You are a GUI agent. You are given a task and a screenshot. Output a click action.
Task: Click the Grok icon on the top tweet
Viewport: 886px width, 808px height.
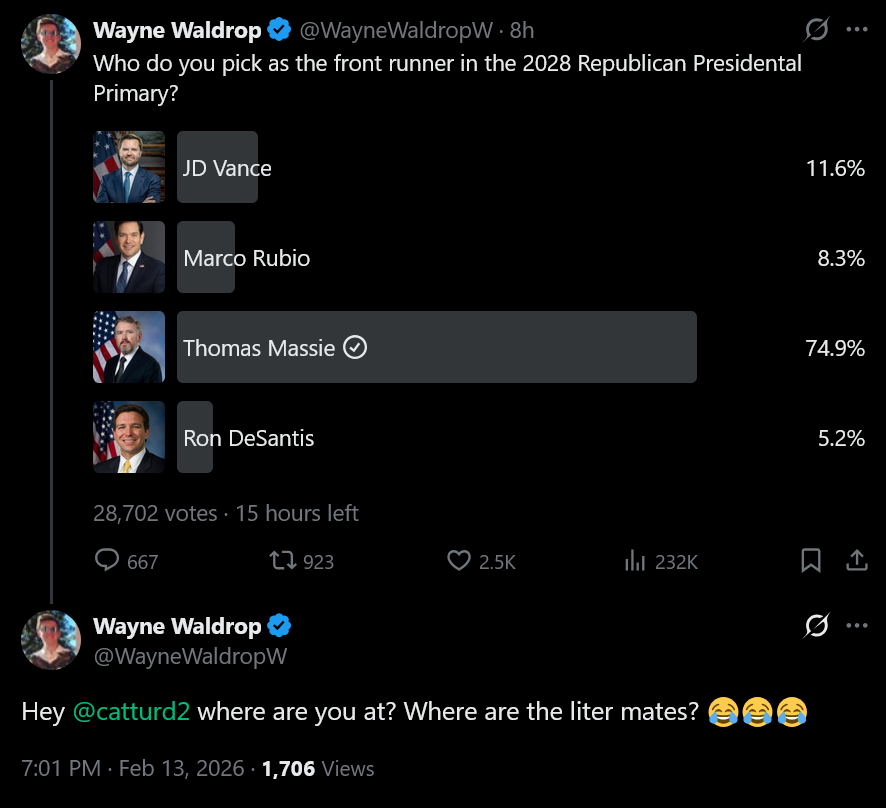point(816,29)
